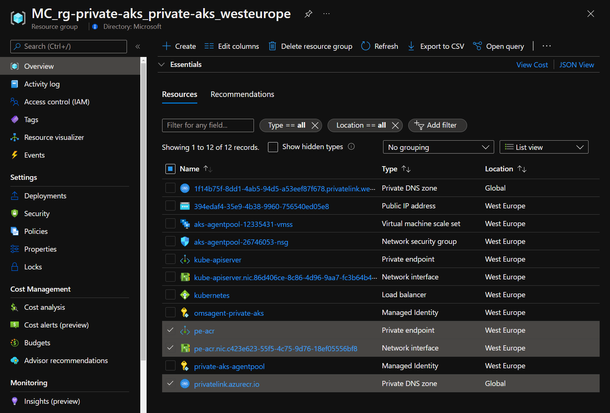This screenshot has width=610, height=413.
Task: Click the Filter for any field box
Action: pyautogui.click(x=208, y=125)
